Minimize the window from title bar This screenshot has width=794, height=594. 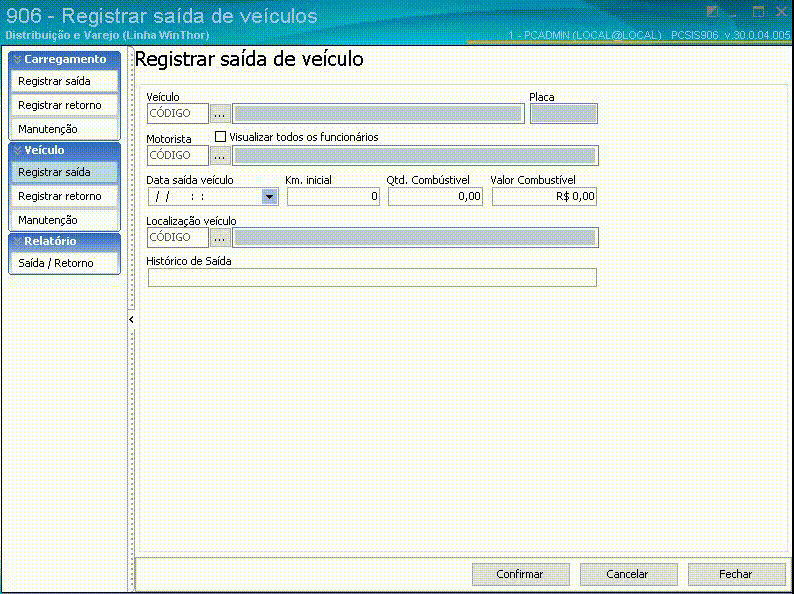pos(735,14)
